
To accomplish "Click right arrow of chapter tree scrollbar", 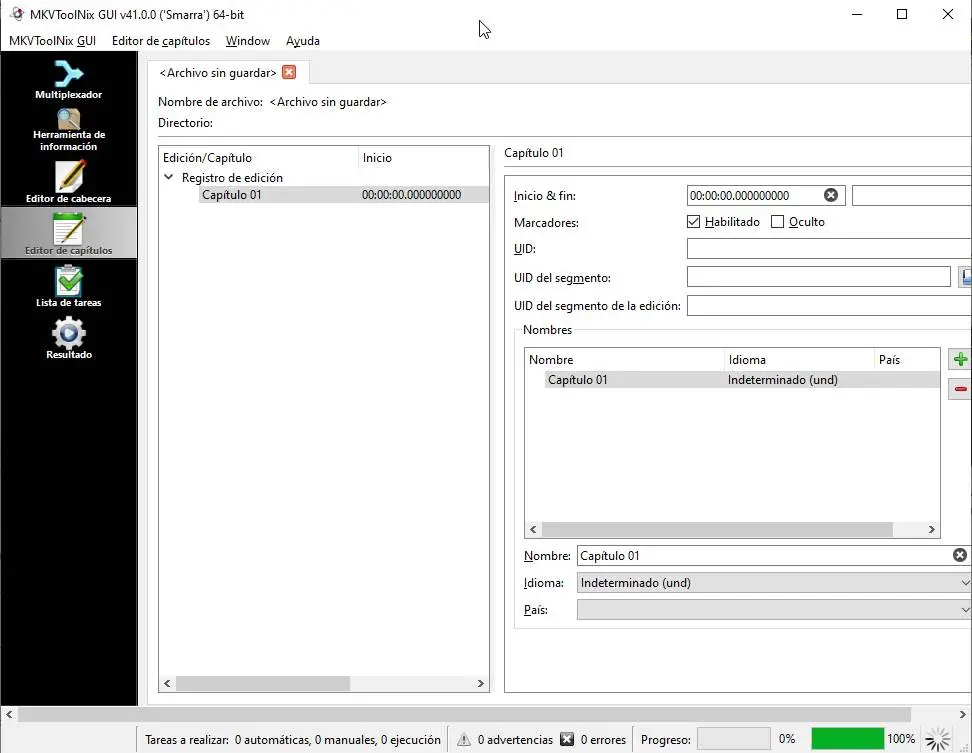I will click(x=480, y=683).
